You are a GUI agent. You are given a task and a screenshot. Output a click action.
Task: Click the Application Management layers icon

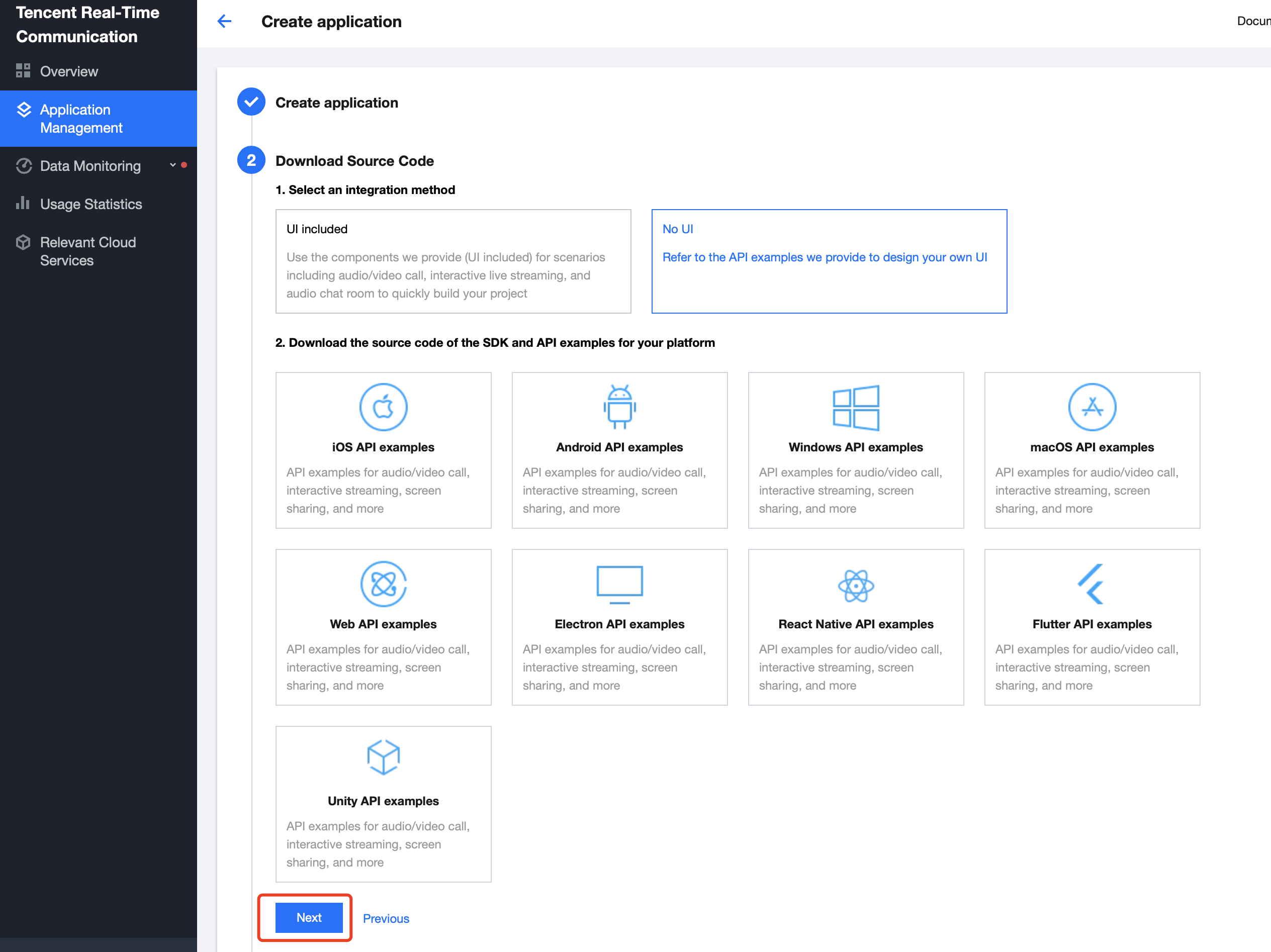[24, 109]
